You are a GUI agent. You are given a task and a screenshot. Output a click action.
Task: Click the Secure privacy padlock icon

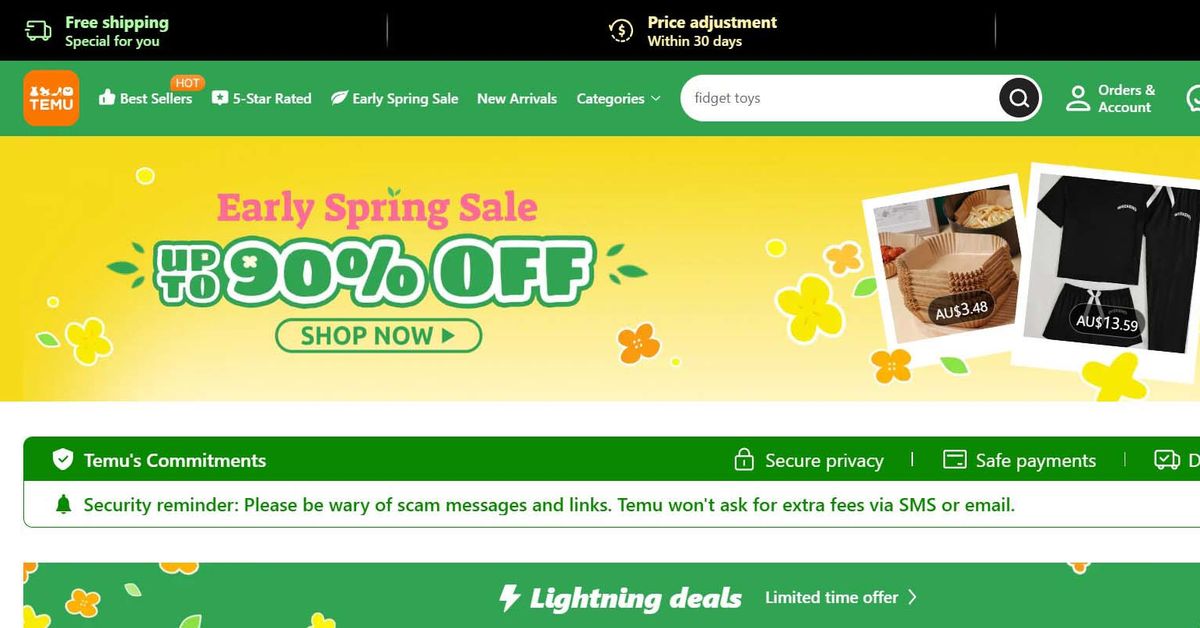coord(744,460)
